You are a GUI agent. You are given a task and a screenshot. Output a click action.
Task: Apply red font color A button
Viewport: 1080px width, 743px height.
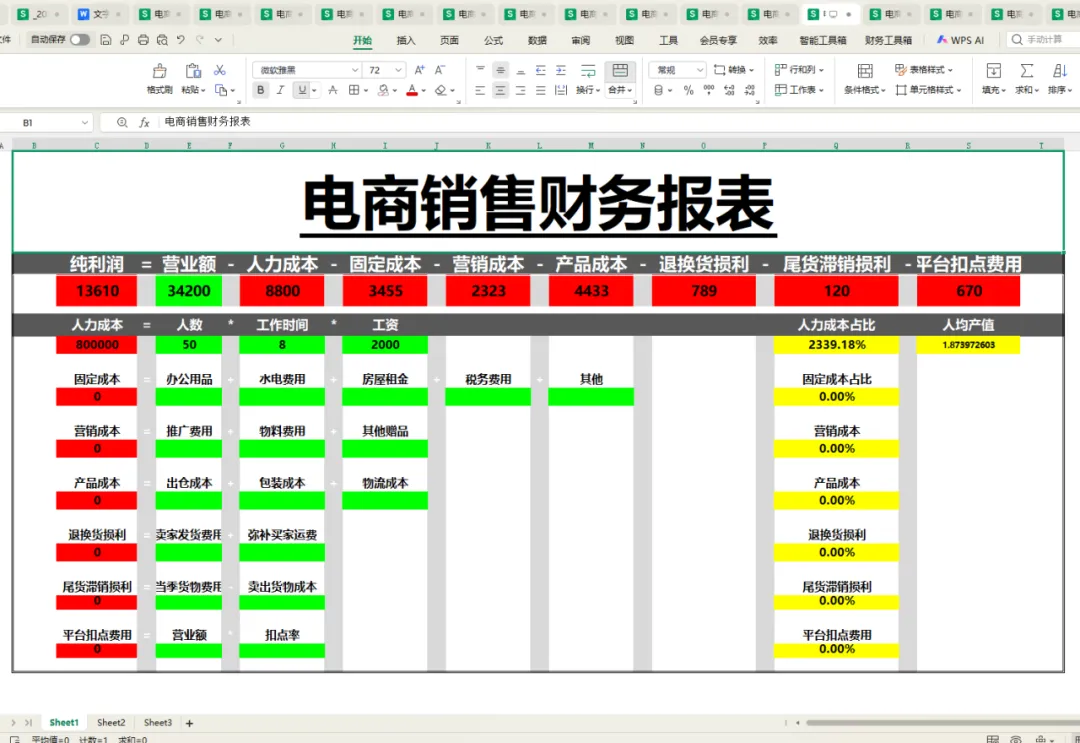[x=412, y=90]
